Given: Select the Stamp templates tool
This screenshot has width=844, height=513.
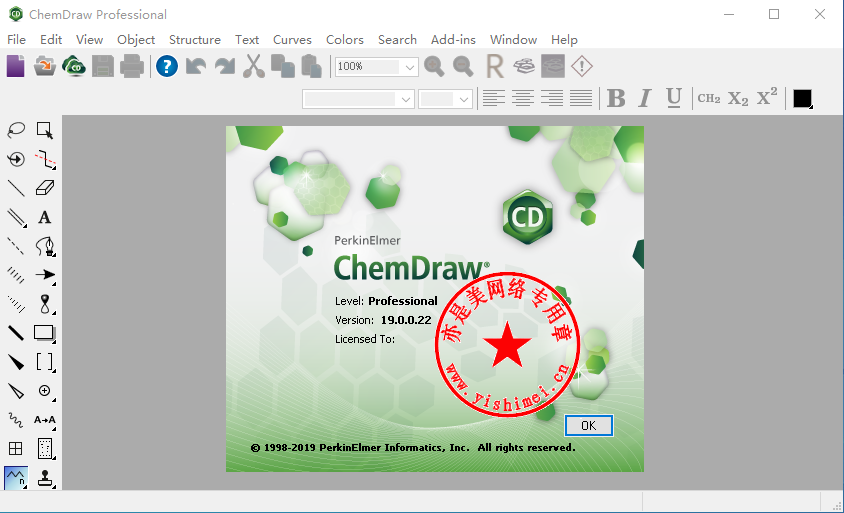Looking at the screenshot, I should pos(45,478).
